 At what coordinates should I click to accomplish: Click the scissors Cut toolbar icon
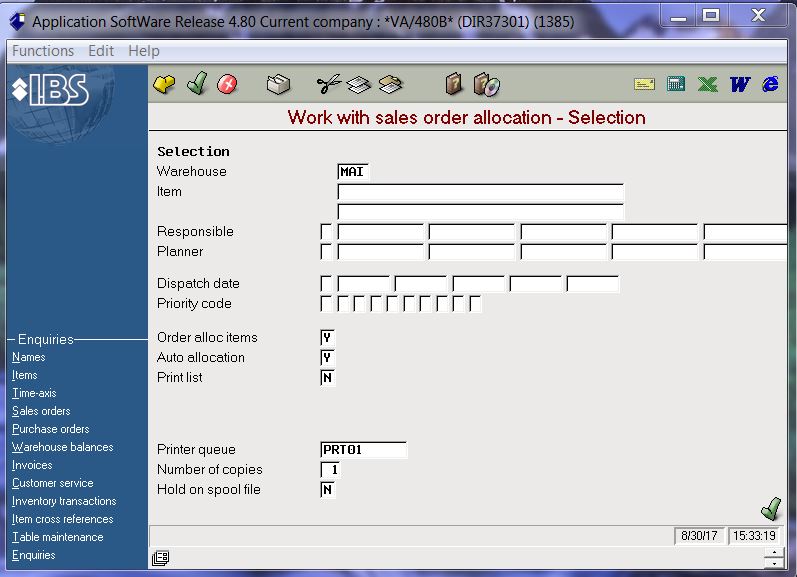328,84
